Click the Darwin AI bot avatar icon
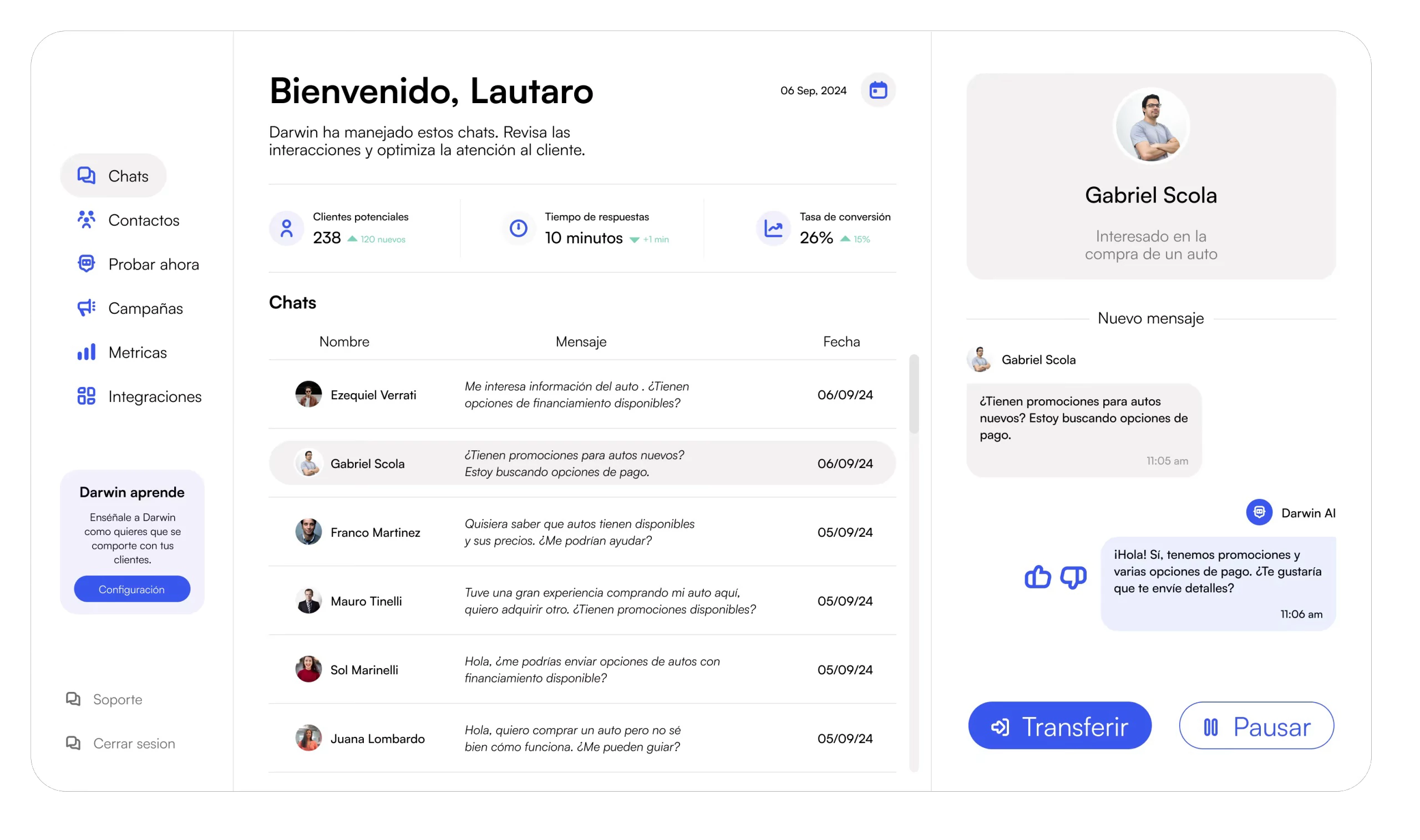The height and width of the screenshot is (840, 1420). coord(1259,512)
